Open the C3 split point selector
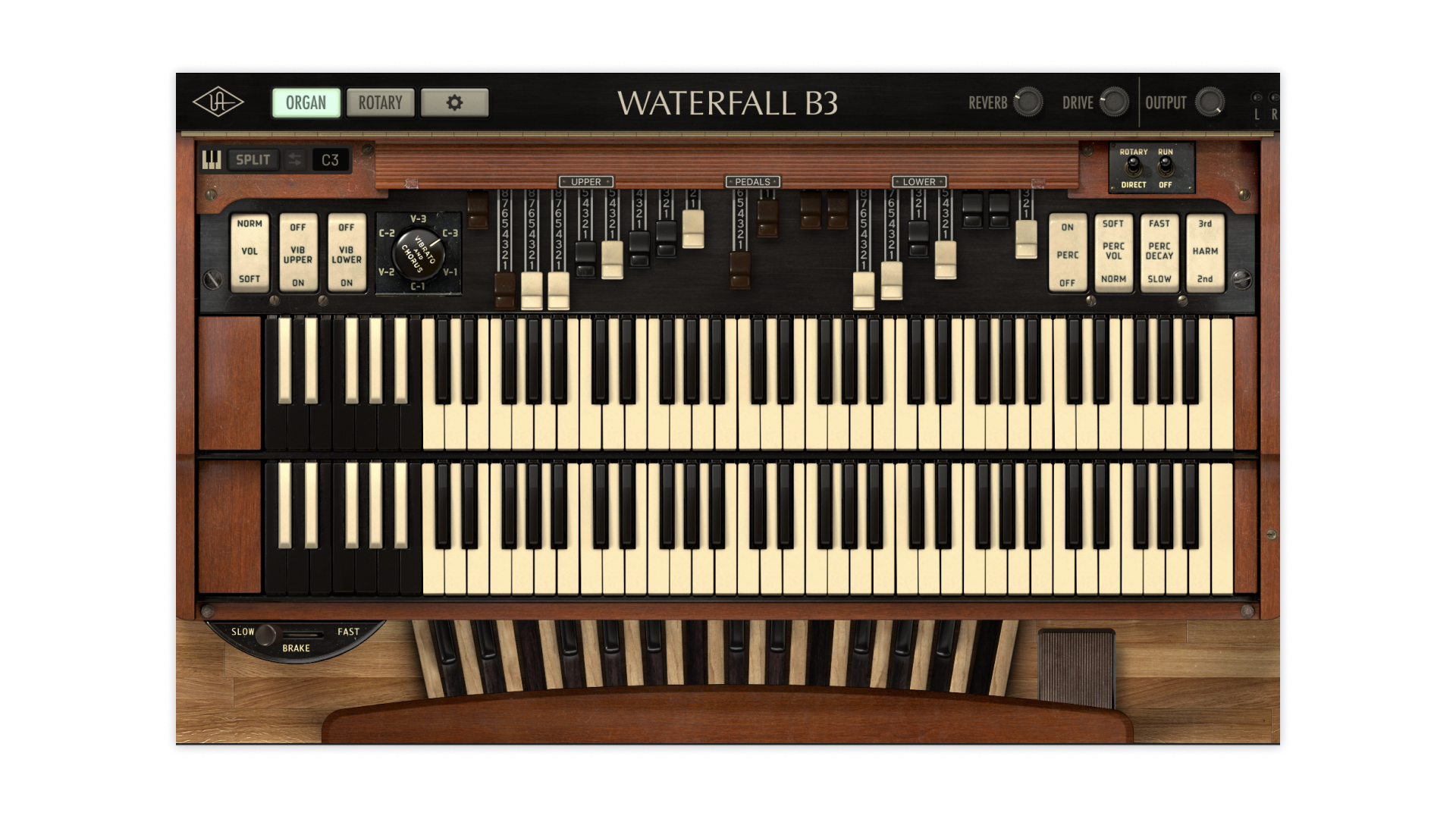This screenshot has width=1456, height=819. tap(331, 160)
